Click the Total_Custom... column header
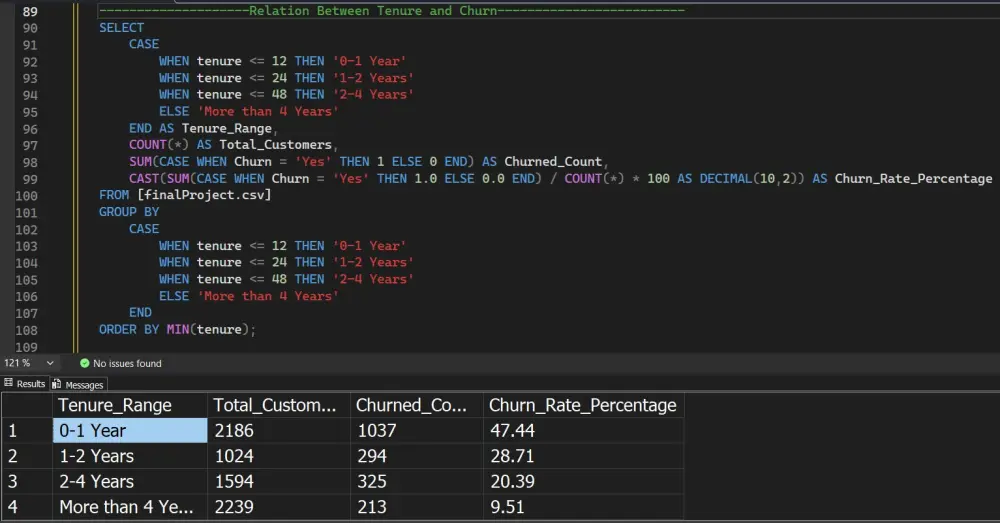The image size is (1000, 523). coord(279,406)
